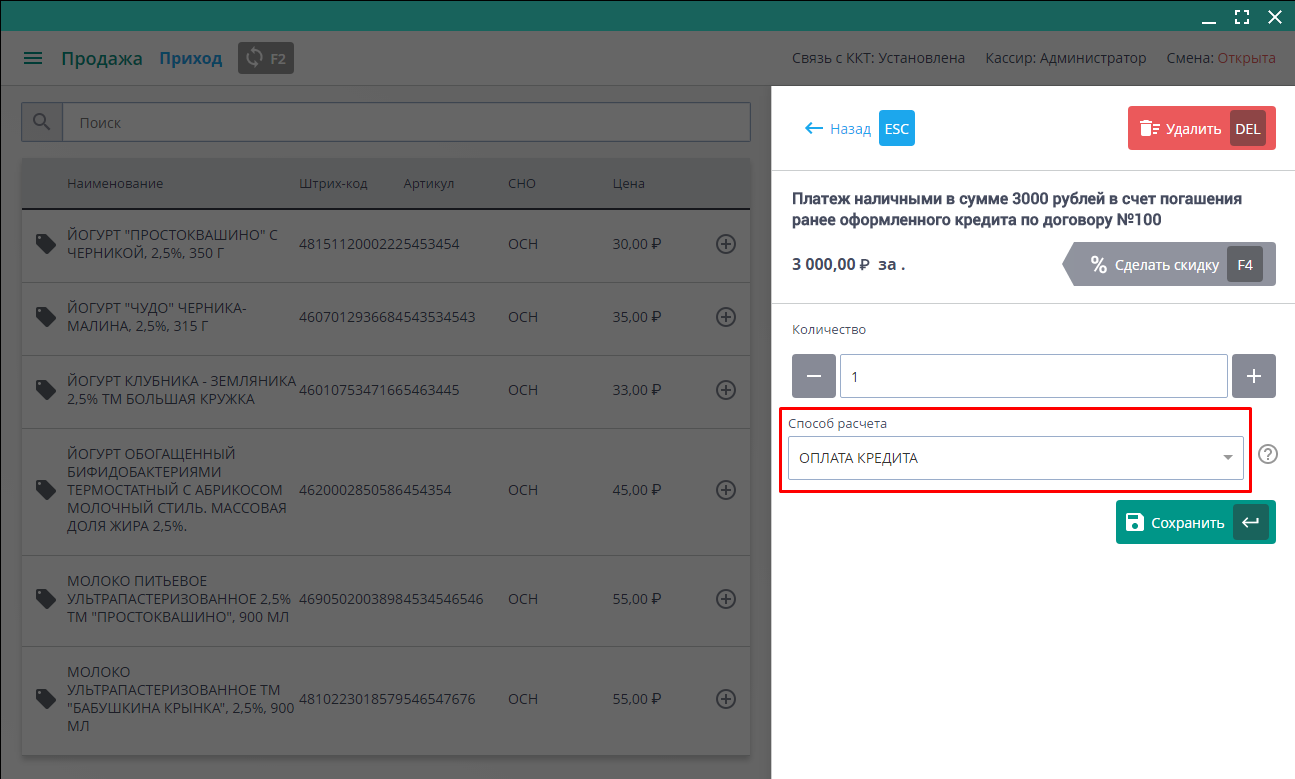Screen dimensions: 1295x779
Task: Add МОЛОЧНЫЙ СТИЛЬ yogurt with plus icon
Action: point(726,490)
